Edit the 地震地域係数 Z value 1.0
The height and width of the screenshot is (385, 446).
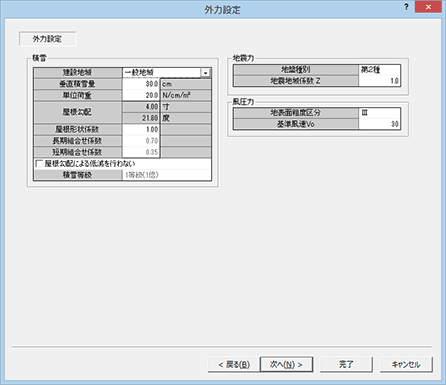379,81
